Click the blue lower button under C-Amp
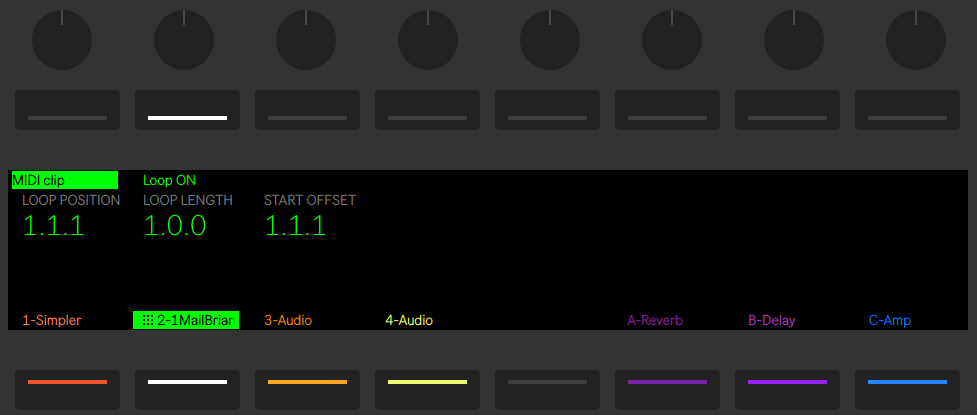Screen dimensions: 977x415 tap(907, 389)
